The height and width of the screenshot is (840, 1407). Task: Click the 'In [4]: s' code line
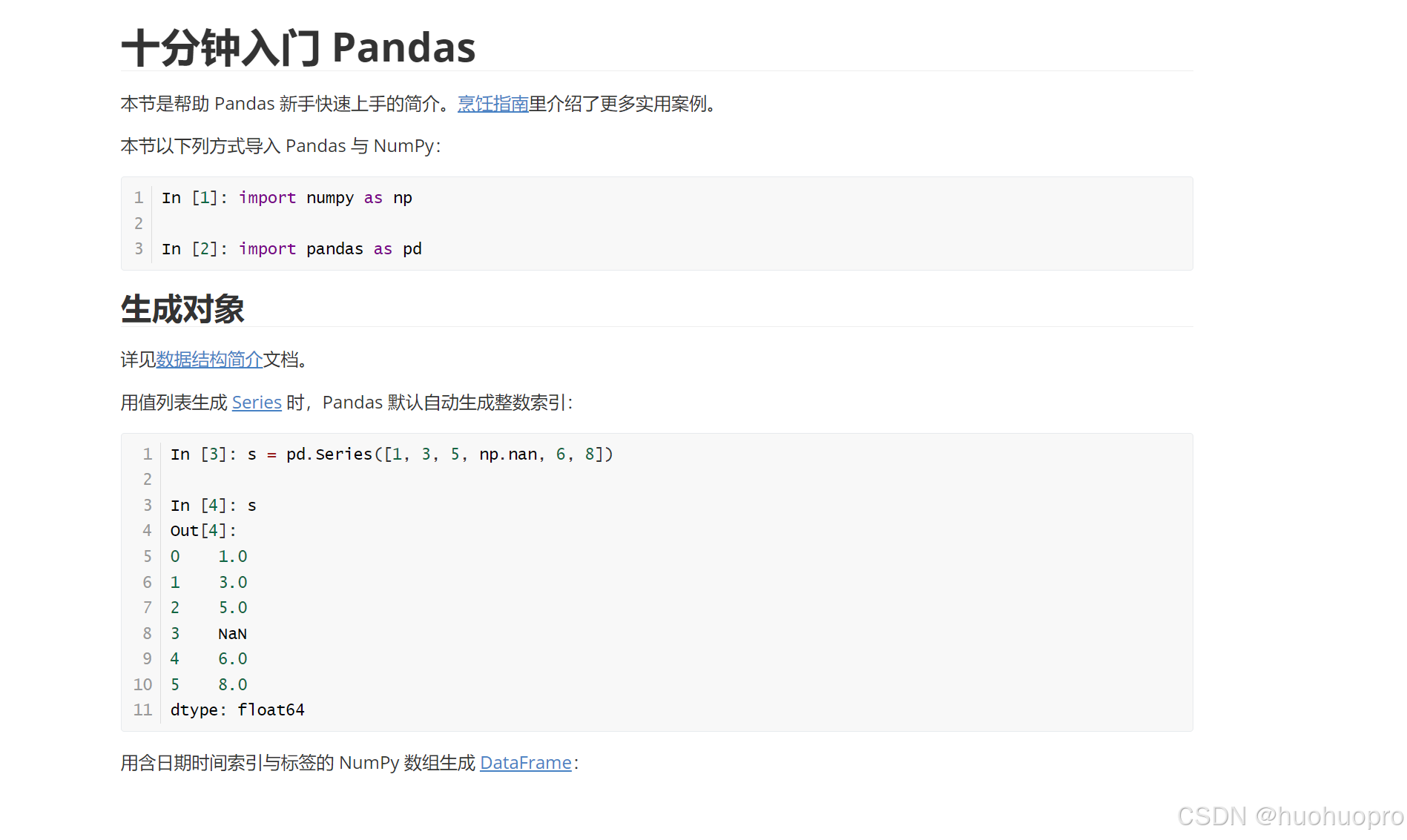click(214, 506)
